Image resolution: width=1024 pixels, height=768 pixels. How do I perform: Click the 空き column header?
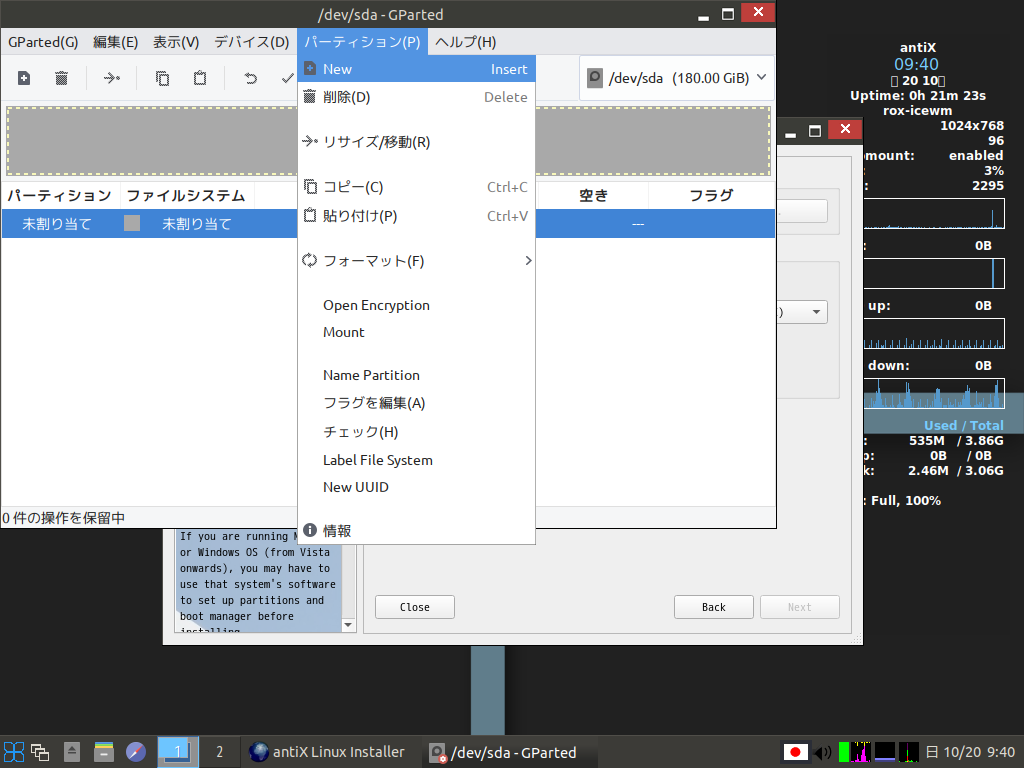pyautogui.click(x=593, y=196)
